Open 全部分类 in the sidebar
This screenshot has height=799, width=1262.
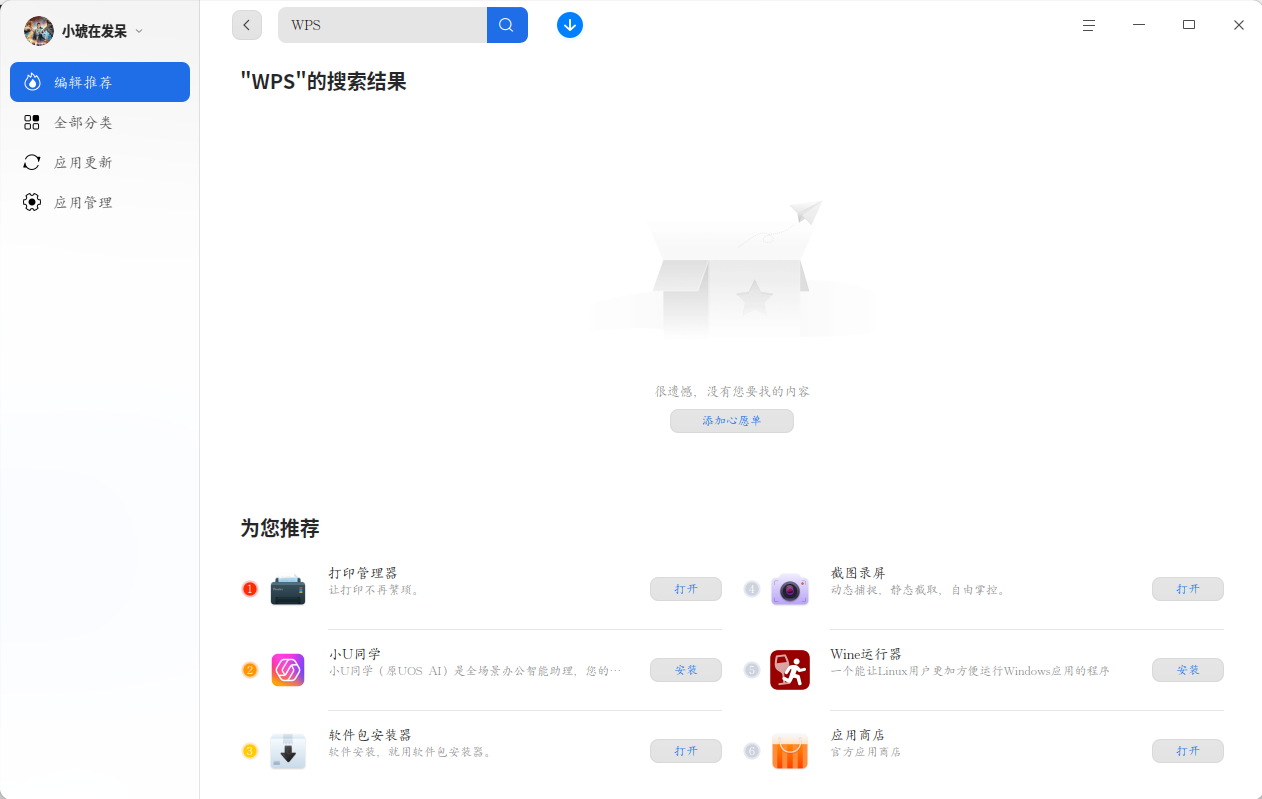coord(100,122)
